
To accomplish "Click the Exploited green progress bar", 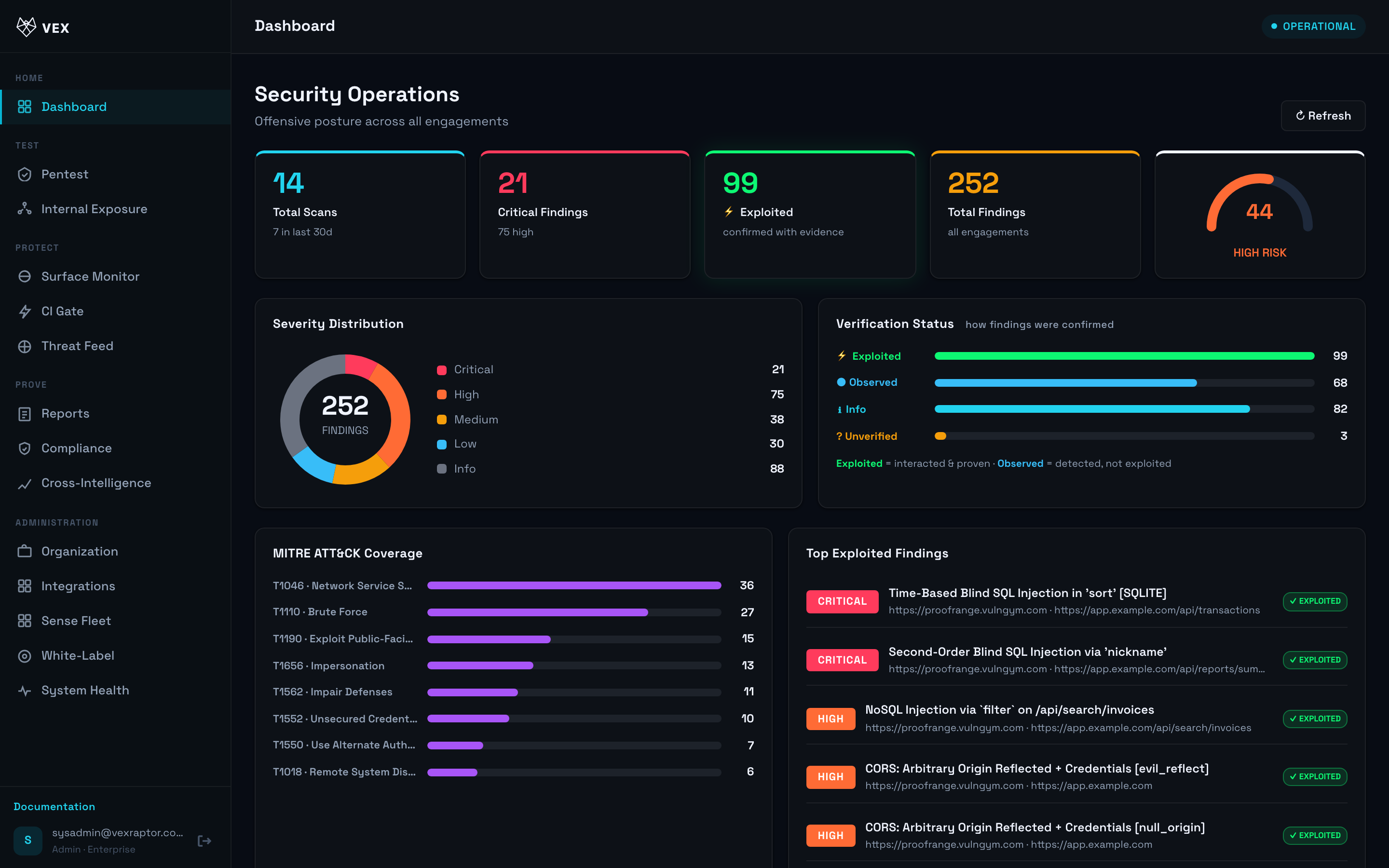I will click(x=1124, y=356).
